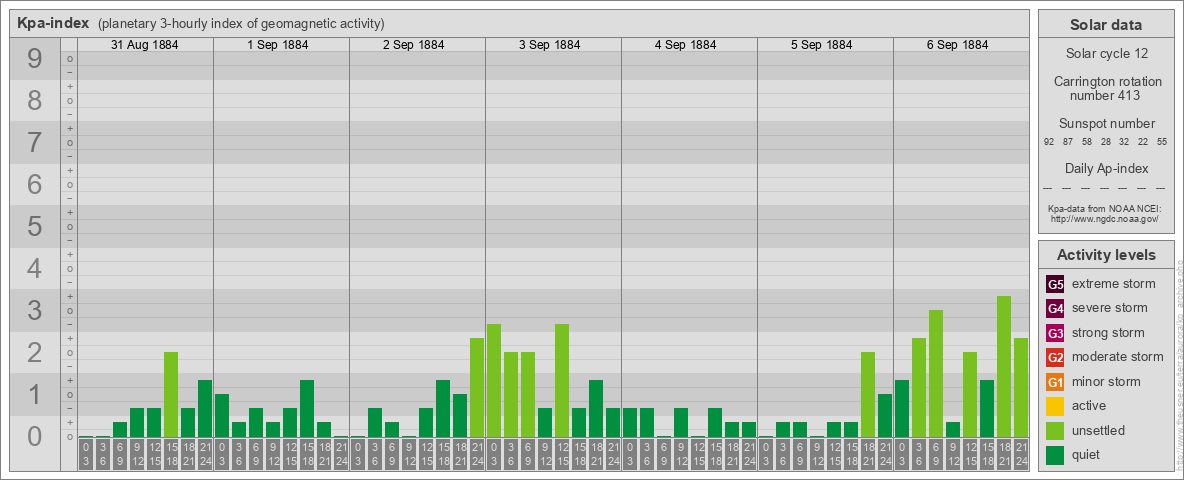Screen dimensions: 1184x480
Task: Click the 0-3 bar on 3 Sep 1884
Action: click(494, 380)
